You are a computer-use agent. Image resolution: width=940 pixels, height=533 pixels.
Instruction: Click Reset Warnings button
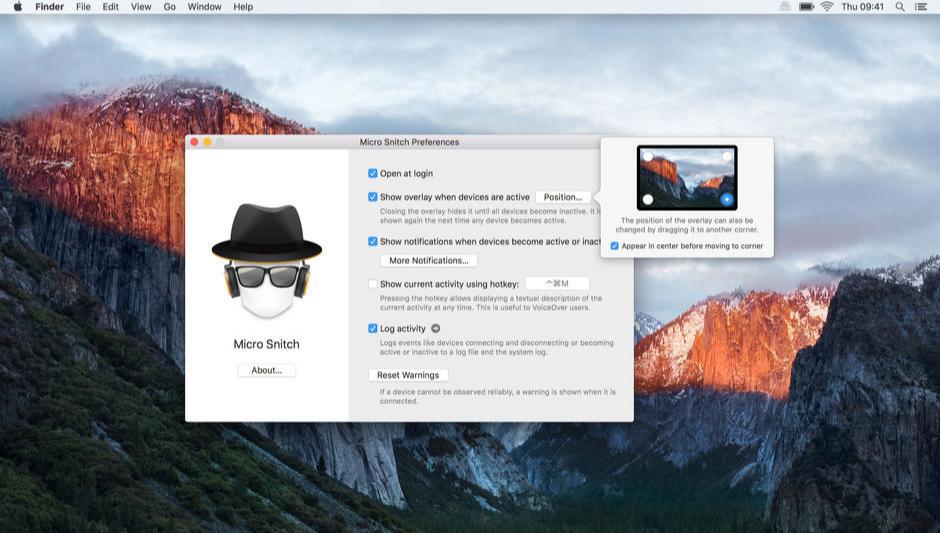[408, 375]
